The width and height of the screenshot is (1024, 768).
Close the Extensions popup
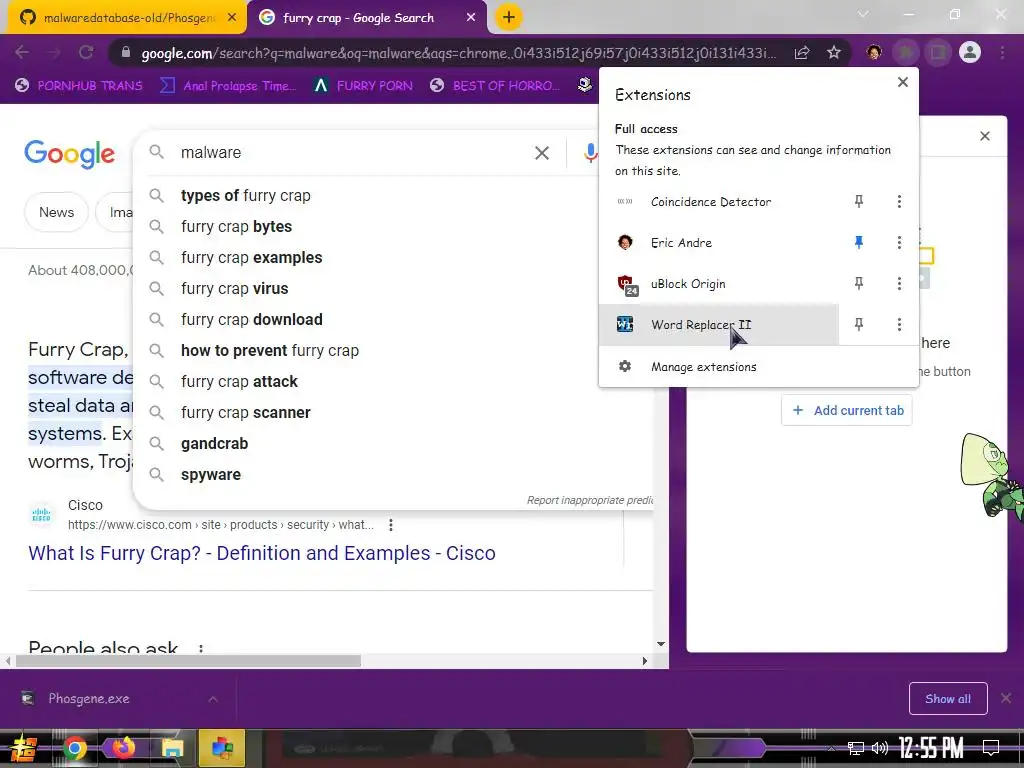pyautogui.click(x=903, y=82)
